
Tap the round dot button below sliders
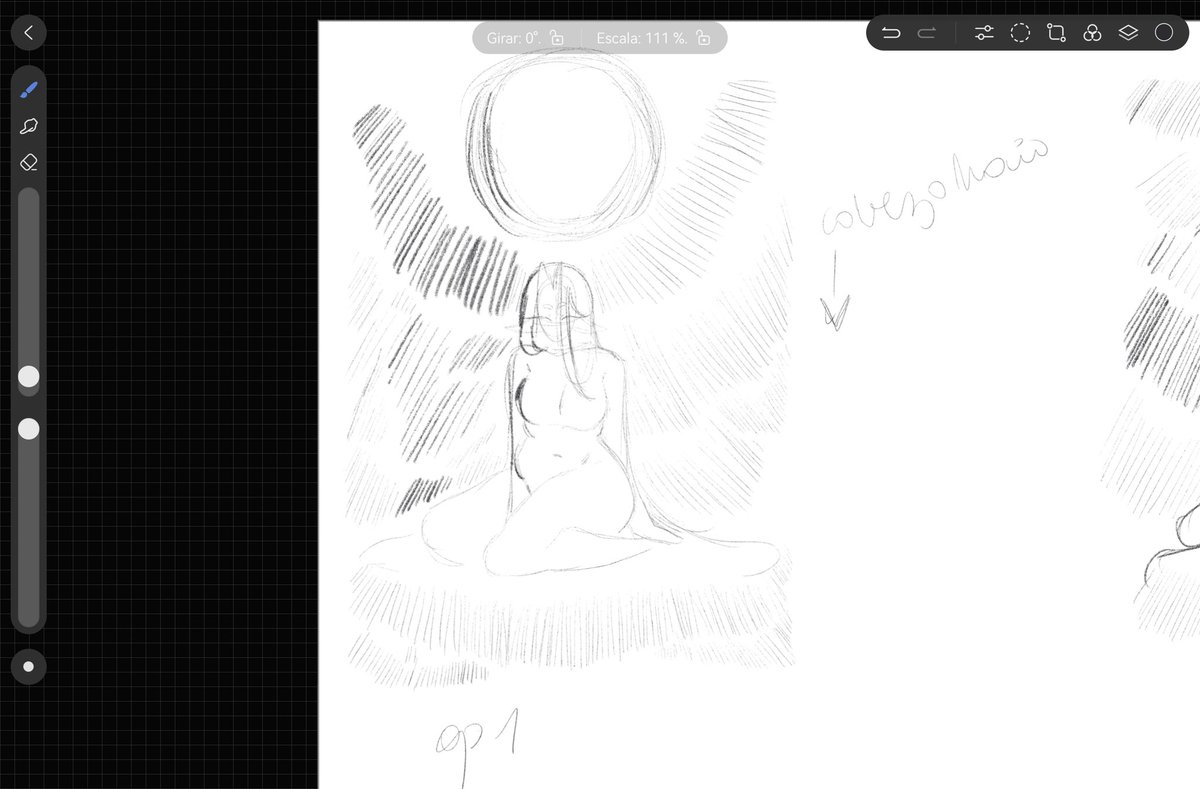(x=28, y=666)
